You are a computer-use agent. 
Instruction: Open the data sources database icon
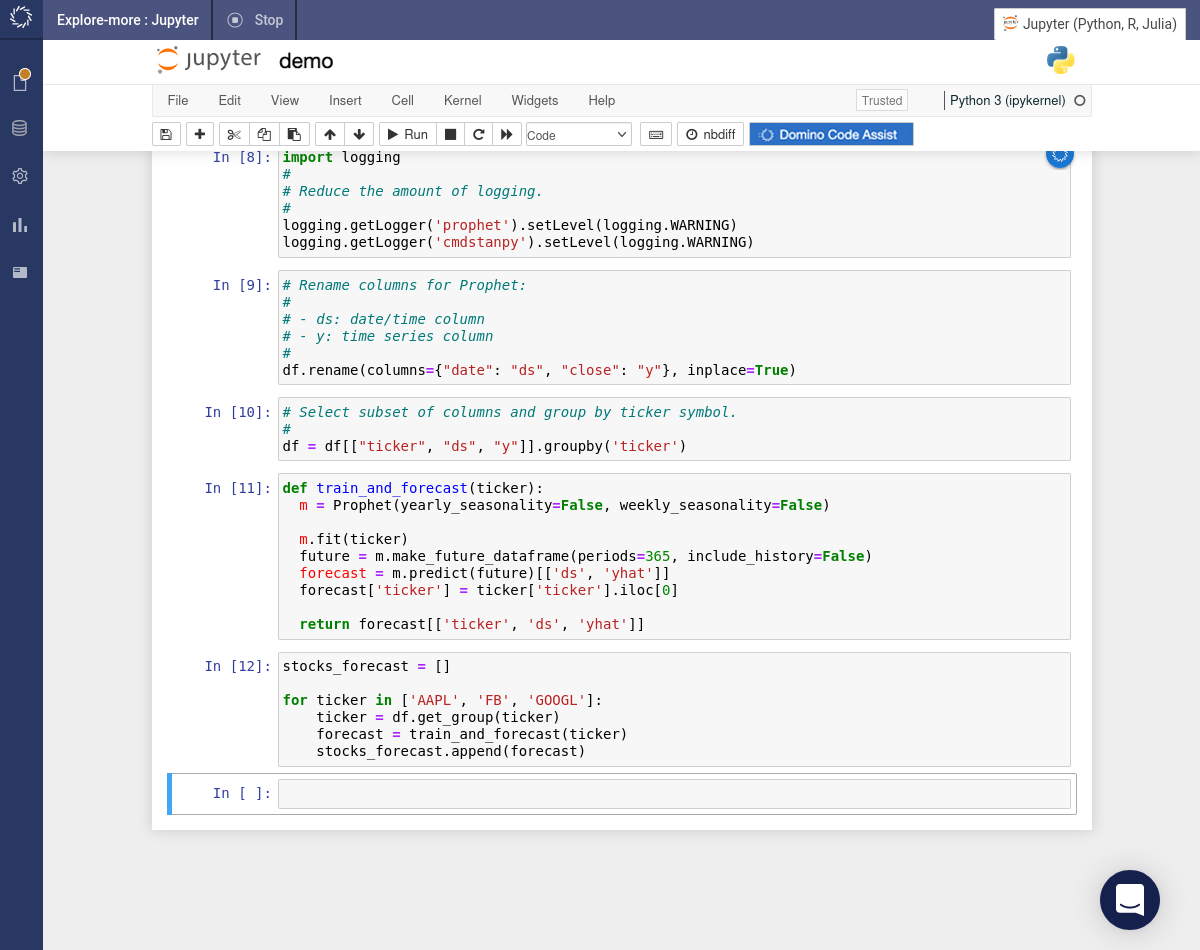[20, 128]
